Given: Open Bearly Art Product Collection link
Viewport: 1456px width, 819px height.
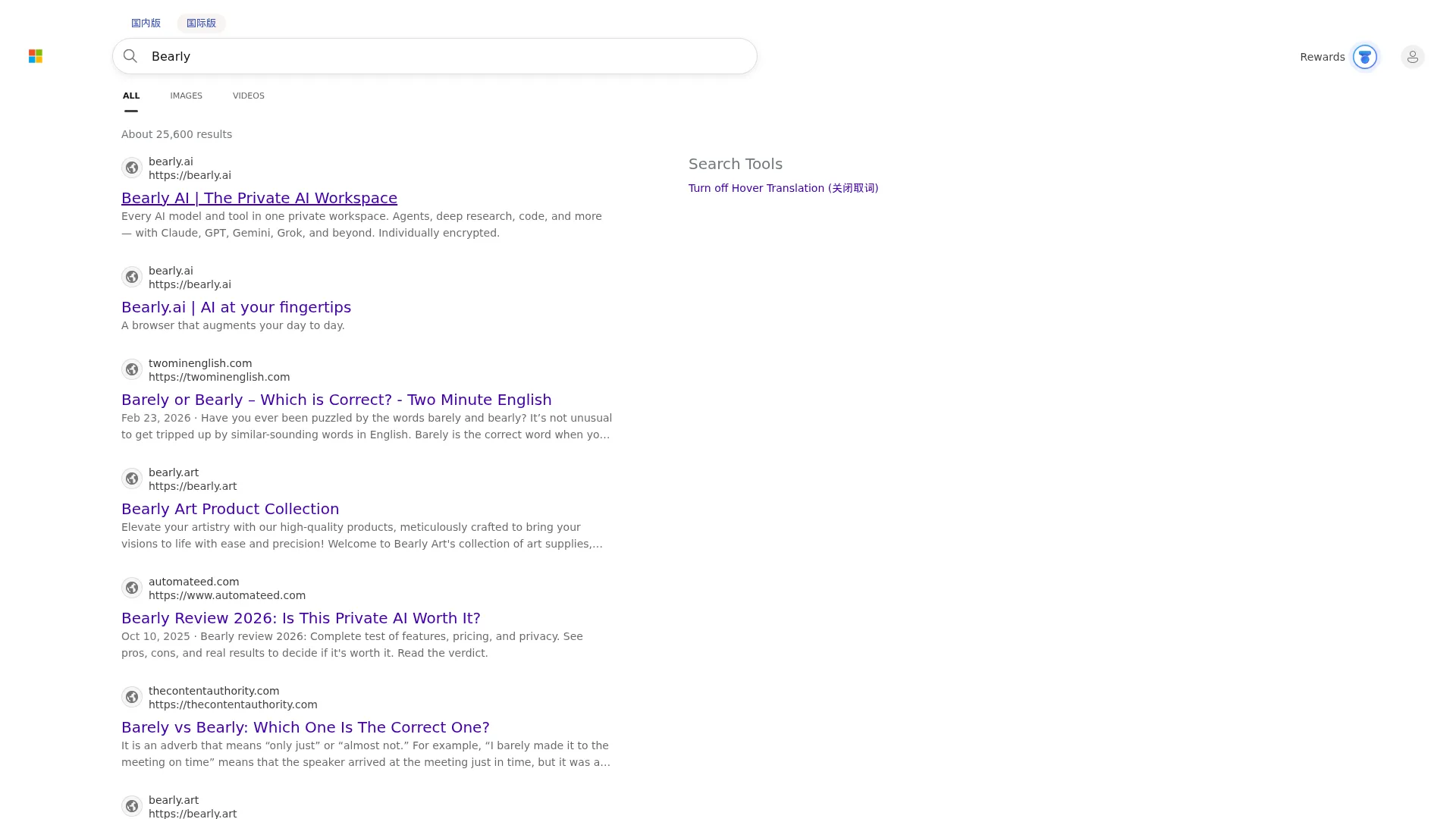Looking at the screenshot, I should click(230, 509).
